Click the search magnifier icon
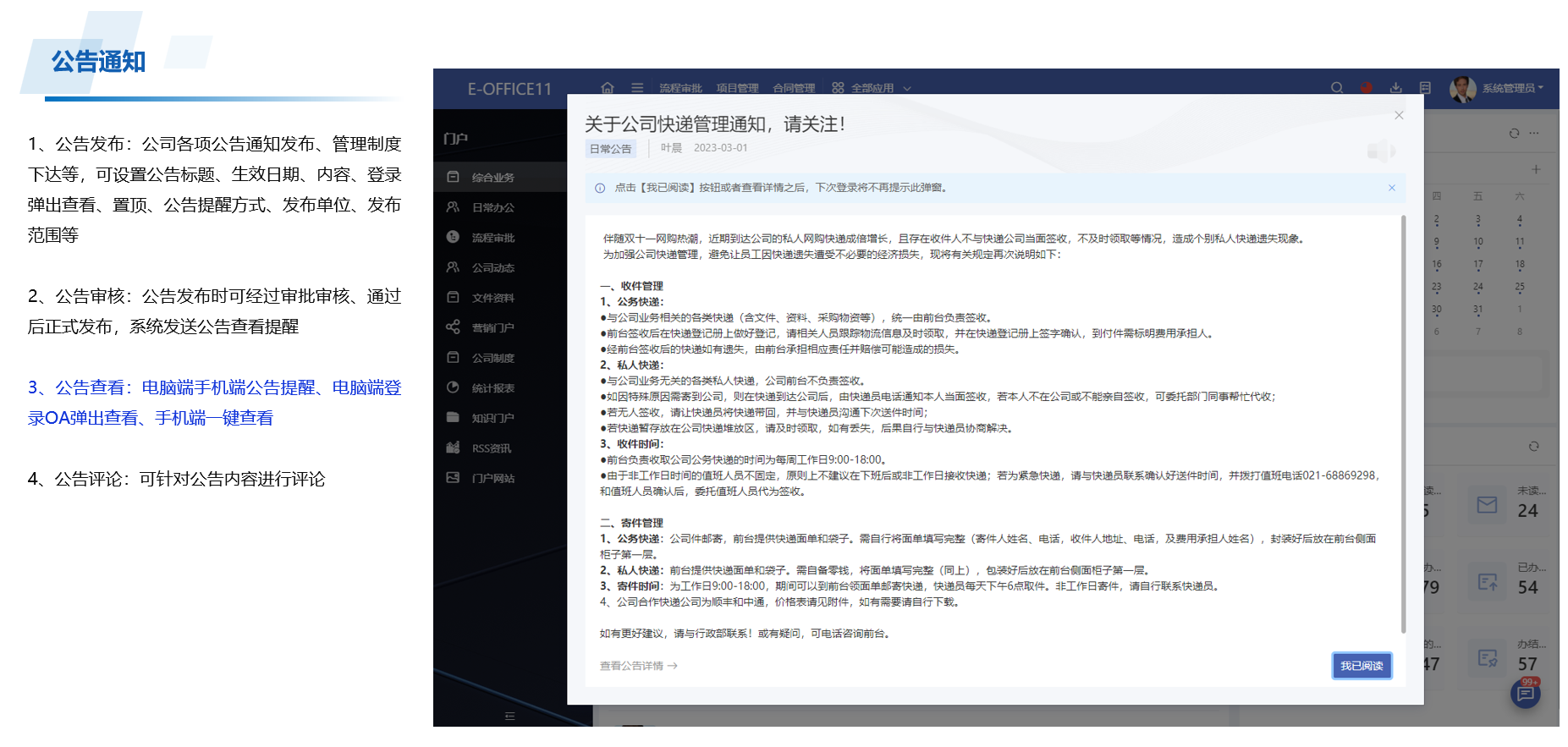1568x747 pixels. [x=1337, y=88]
